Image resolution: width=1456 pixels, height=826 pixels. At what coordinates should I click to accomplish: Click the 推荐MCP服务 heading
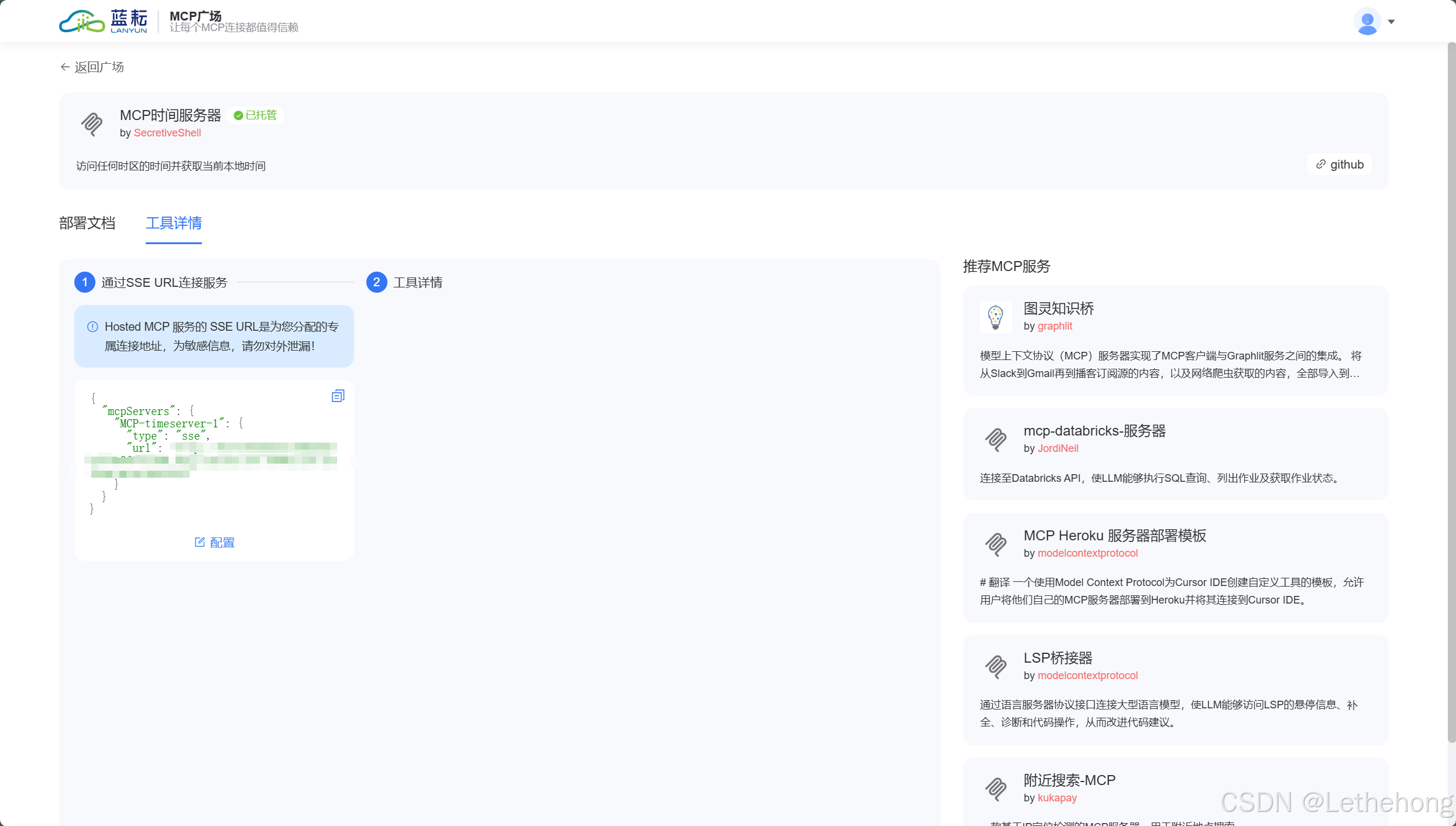[1007, 266]
